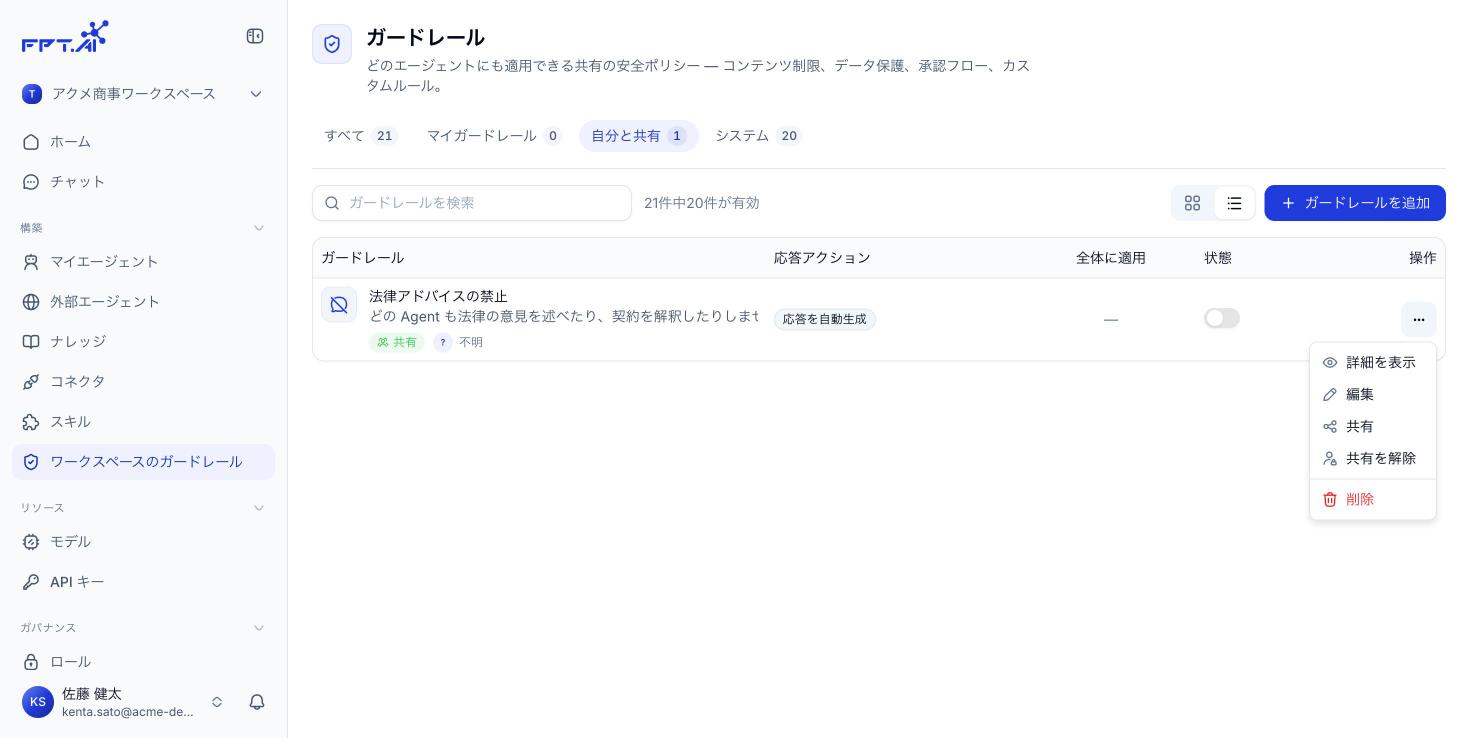Choose 編集 from menu
Viewport: 1470px width, 738px height.
(1373, 394)
